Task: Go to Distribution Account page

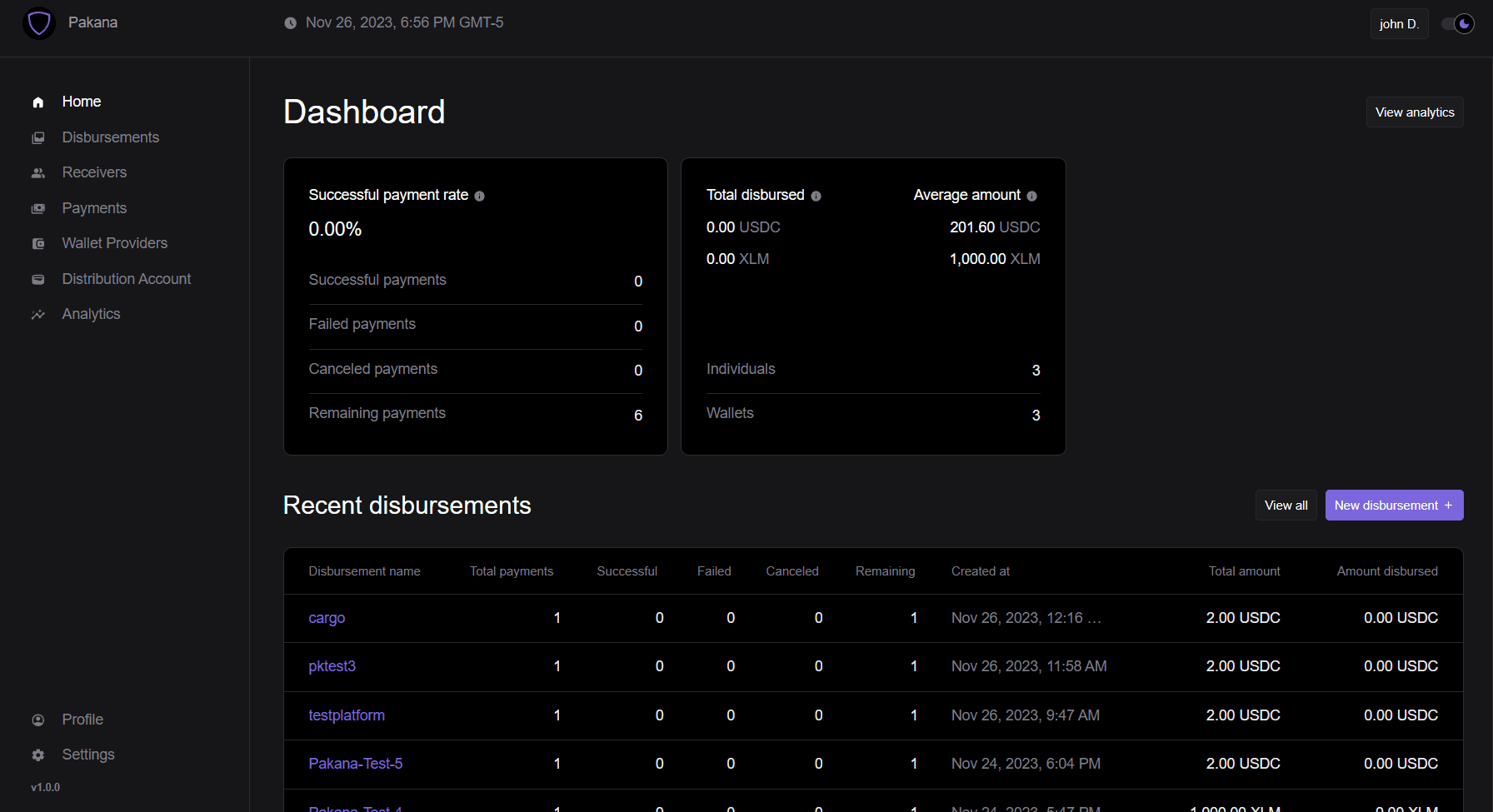Action: pyautogui.click(x=126, y=279)
